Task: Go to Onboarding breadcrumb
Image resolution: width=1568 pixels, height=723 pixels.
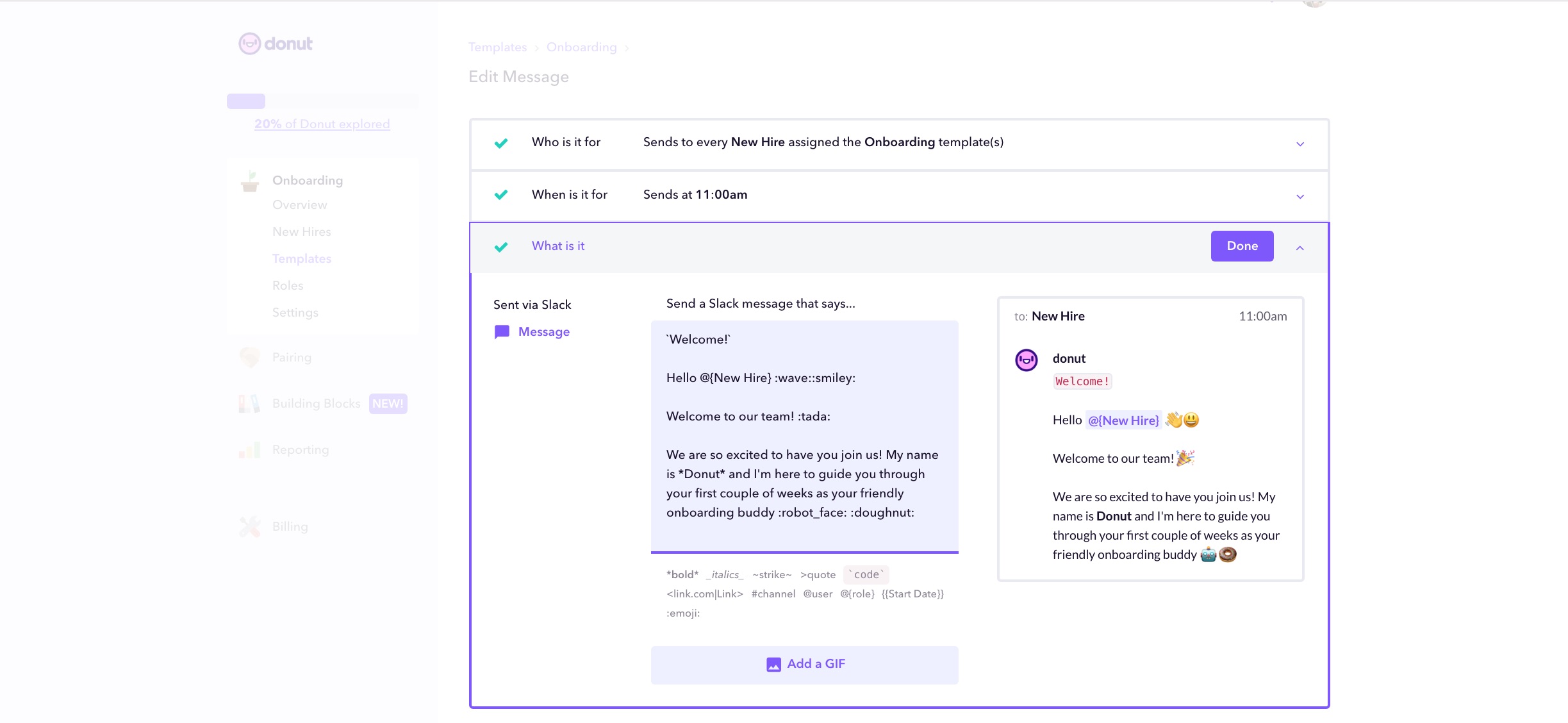Action: click(582, 47)
